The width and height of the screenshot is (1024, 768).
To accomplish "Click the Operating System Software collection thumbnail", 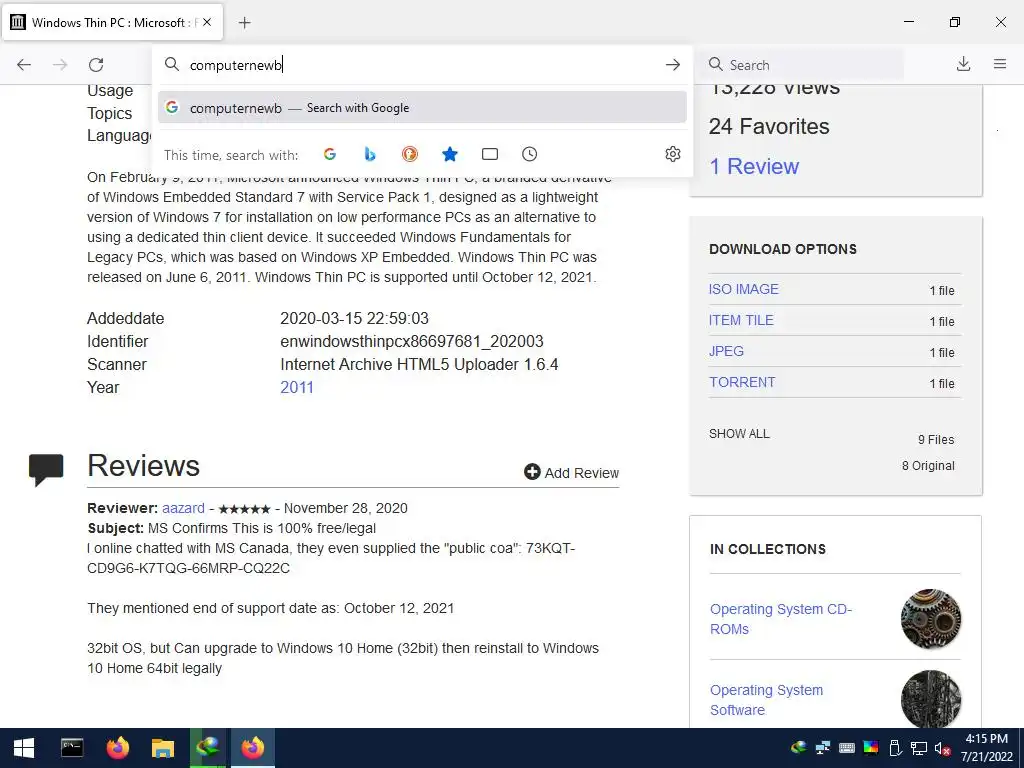I will point(931,699).
